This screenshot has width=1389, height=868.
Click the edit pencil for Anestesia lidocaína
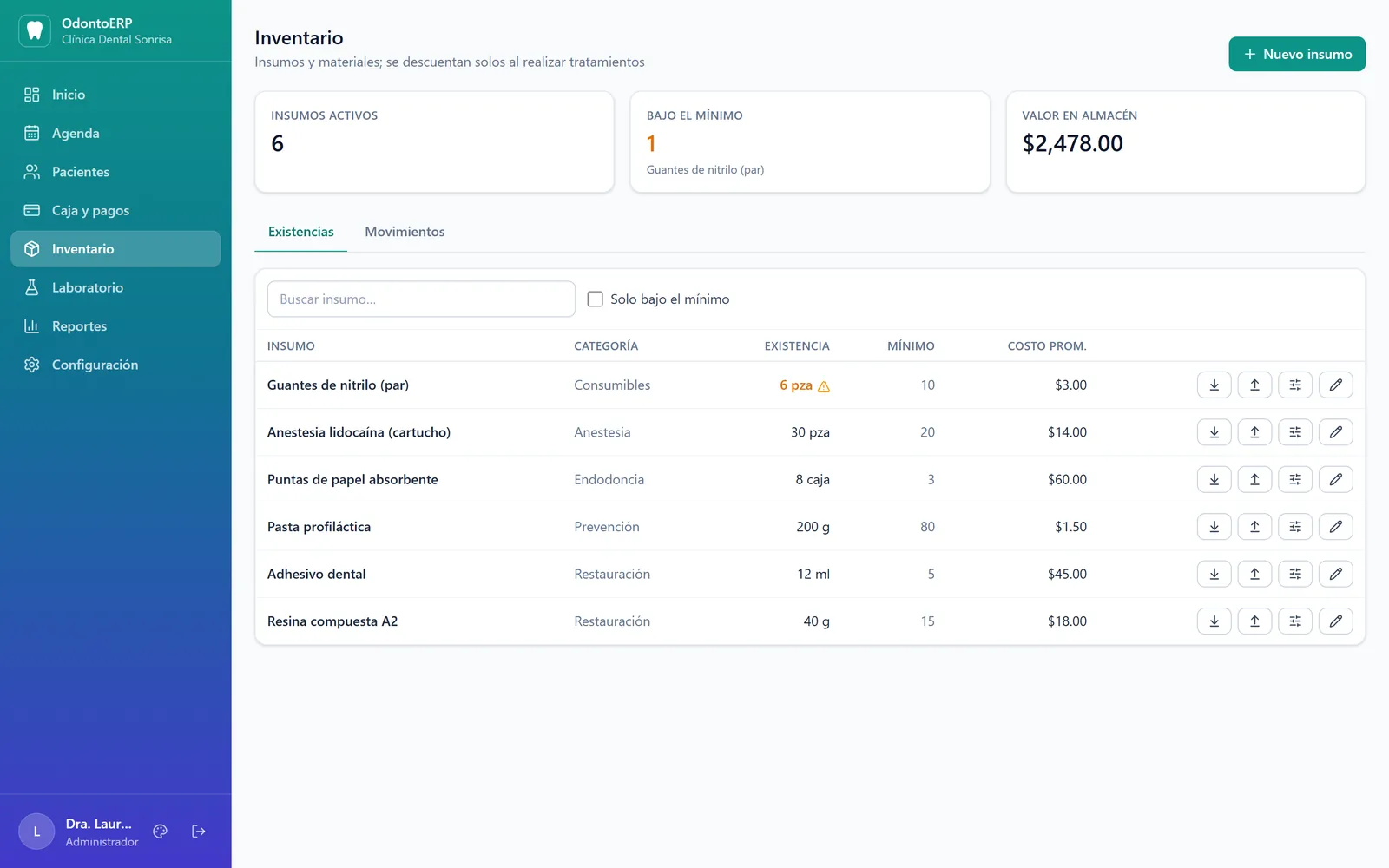[x=1335, y=432]
